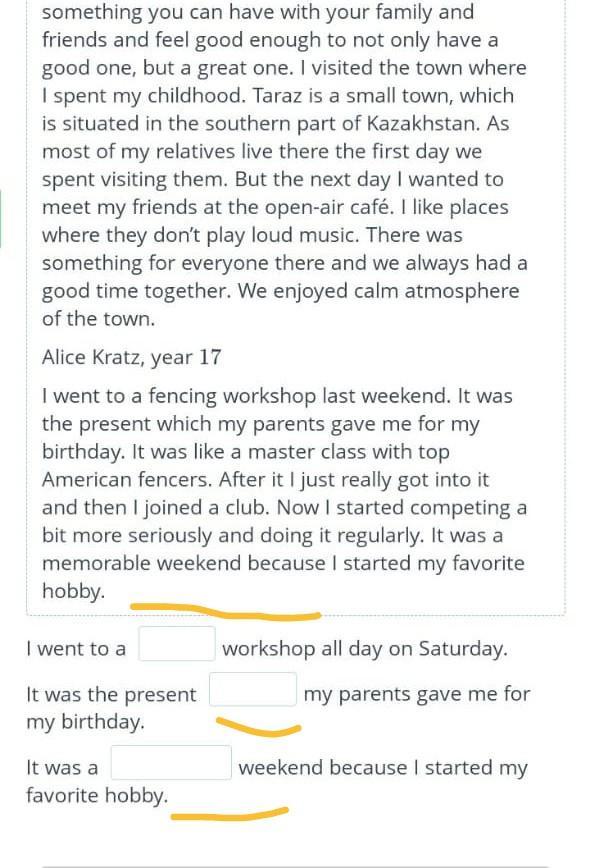Click "I went to a" question label
Viewport: 590px width, 868px height.
click(76, 649)
